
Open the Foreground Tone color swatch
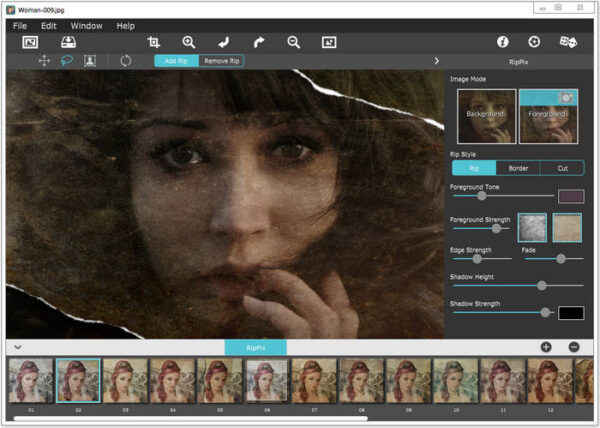click(x=570, y=196)
